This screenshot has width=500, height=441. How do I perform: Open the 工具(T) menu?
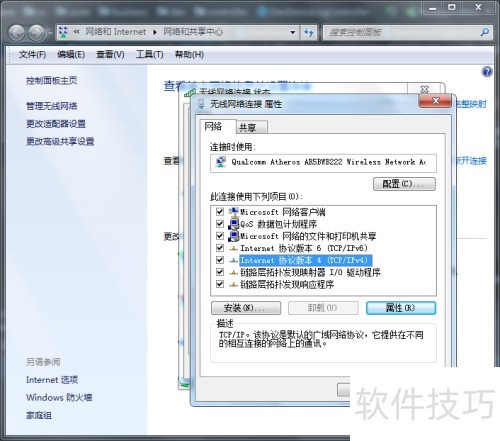[x=149, y=54]
